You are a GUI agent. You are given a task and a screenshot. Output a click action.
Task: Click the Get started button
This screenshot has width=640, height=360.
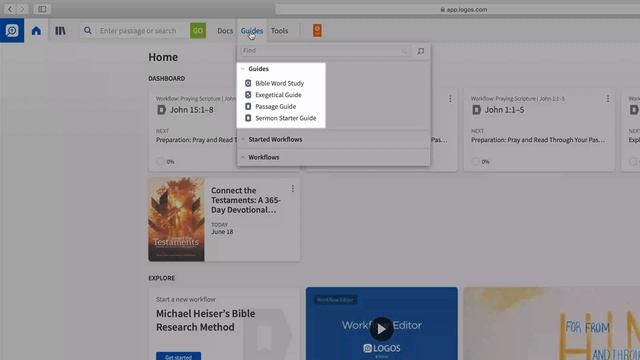tap(178, 356)
